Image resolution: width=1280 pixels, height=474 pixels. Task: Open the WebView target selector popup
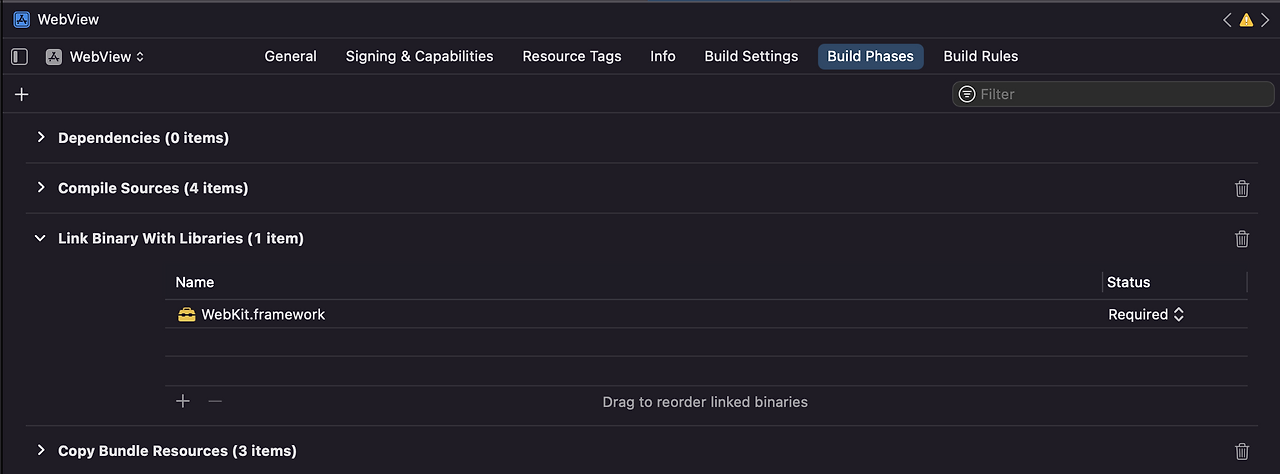pos(96,57)
